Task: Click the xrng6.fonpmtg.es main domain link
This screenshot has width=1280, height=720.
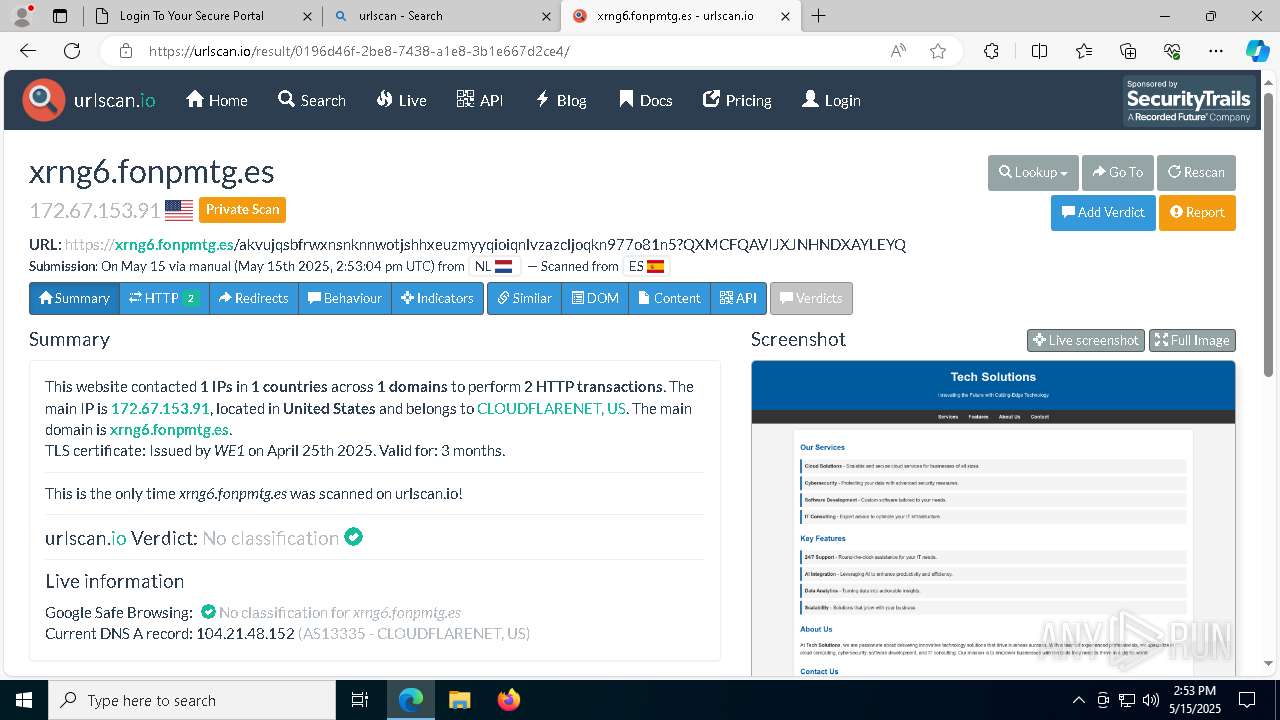Action: pos(169,430)
